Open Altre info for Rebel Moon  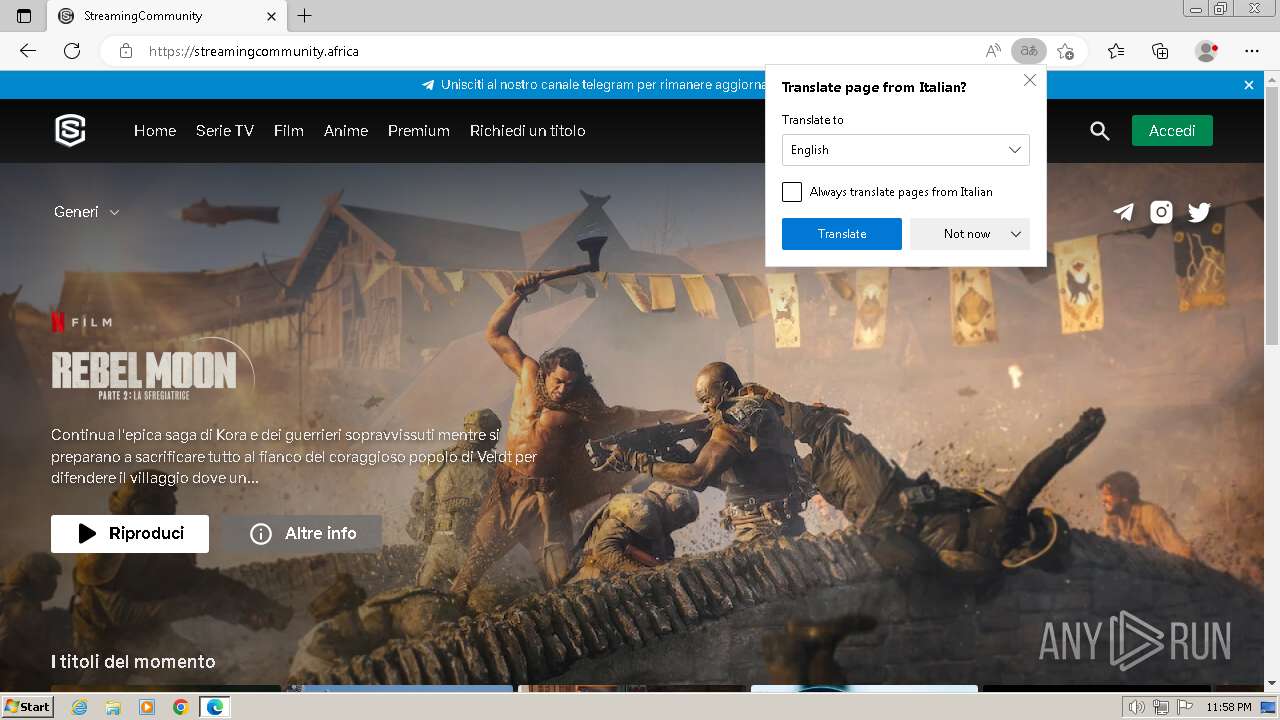click(303, 534)
